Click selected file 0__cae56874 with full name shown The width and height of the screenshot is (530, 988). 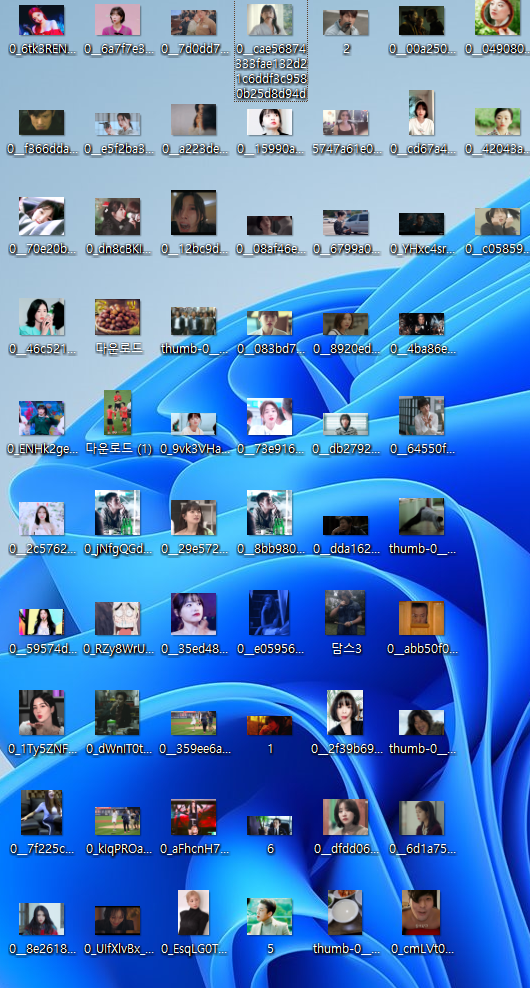[270, 20]
